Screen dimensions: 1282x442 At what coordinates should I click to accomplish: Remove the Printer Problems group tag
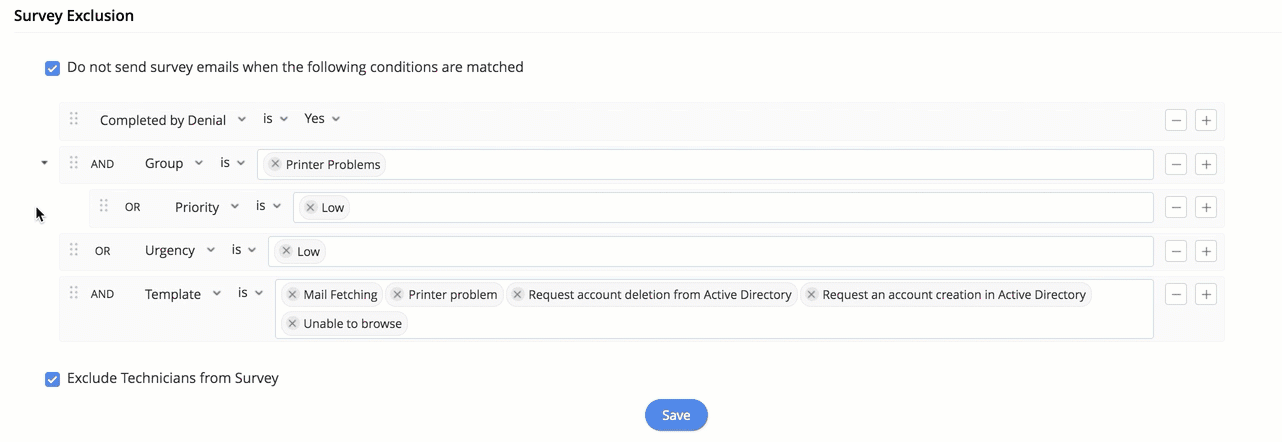tap(275, 164)
